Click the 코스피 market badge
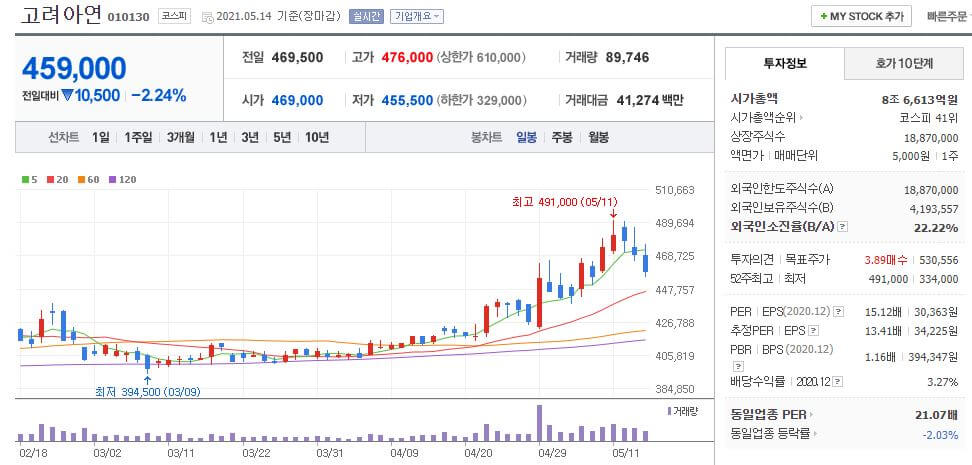This screenshot has width=972, height=465. pos(174,17)
